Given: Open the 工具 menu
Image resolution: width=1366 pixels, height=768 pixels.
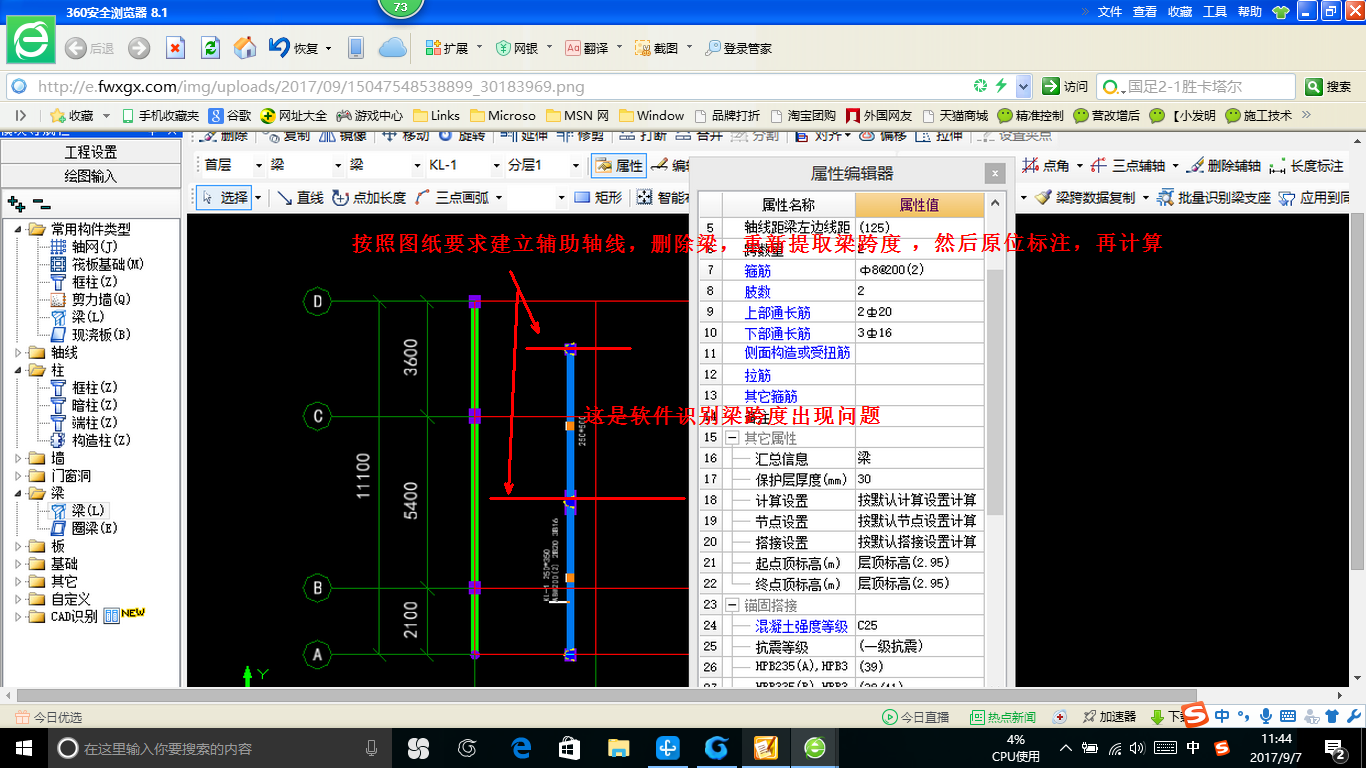Looking at the screenshot, I should pos(1215,12).
